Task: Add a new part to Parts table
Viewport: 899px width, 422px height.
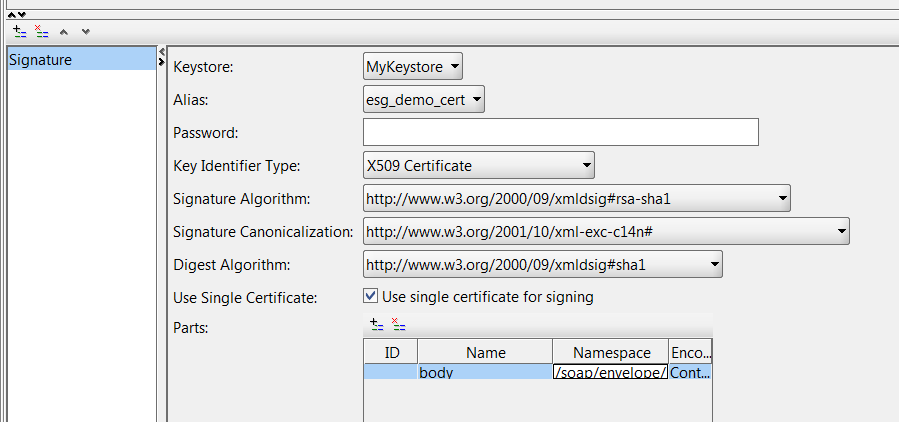Action: coord(376,324)
